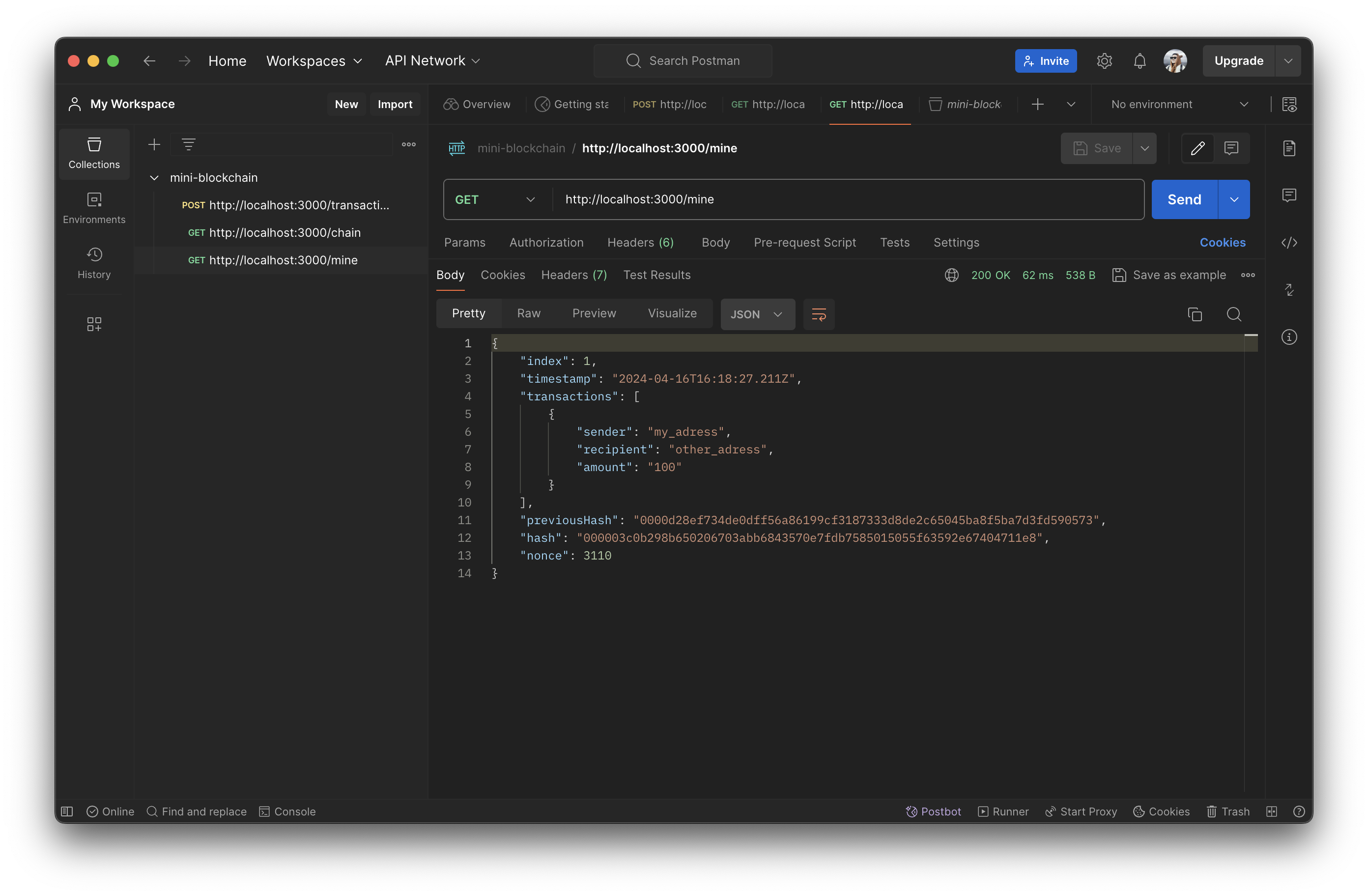
Task: Click the word wrap icon in response
Action: tap(819, 314)
